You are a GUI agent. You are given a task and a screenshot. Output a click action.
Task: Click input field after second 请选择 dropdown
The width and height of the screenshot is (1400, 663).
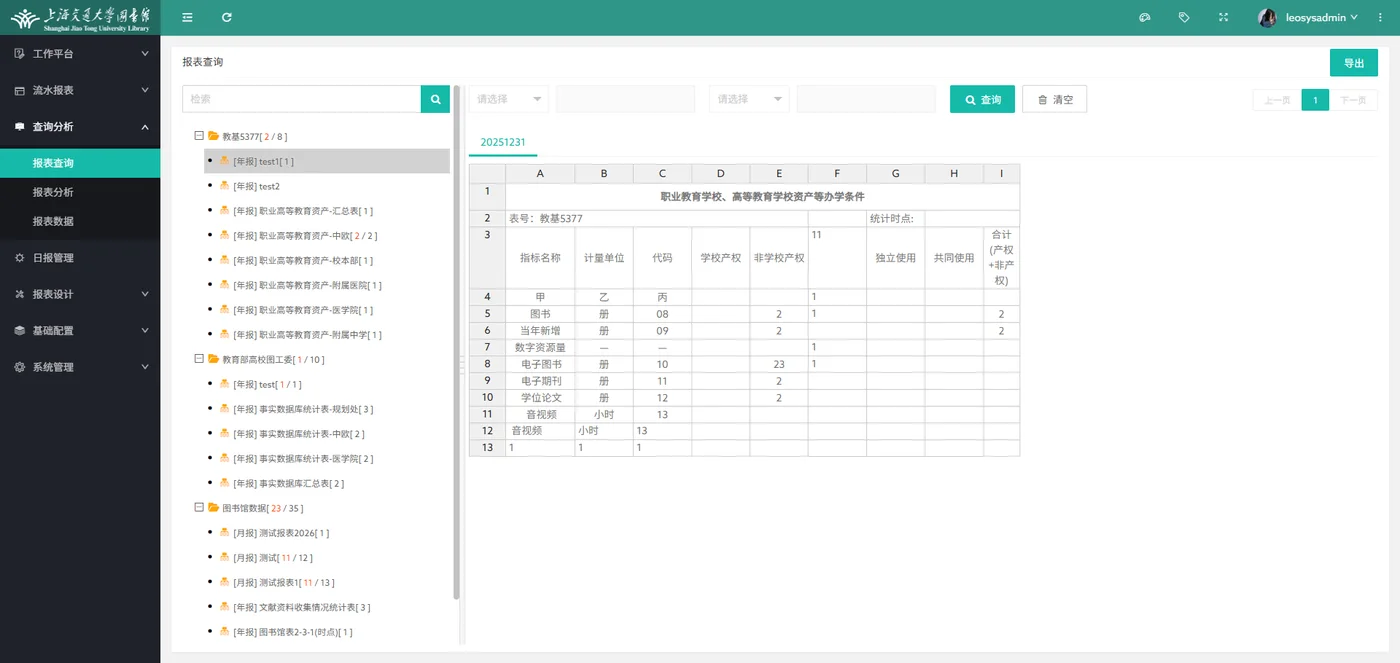pos(866,99)
